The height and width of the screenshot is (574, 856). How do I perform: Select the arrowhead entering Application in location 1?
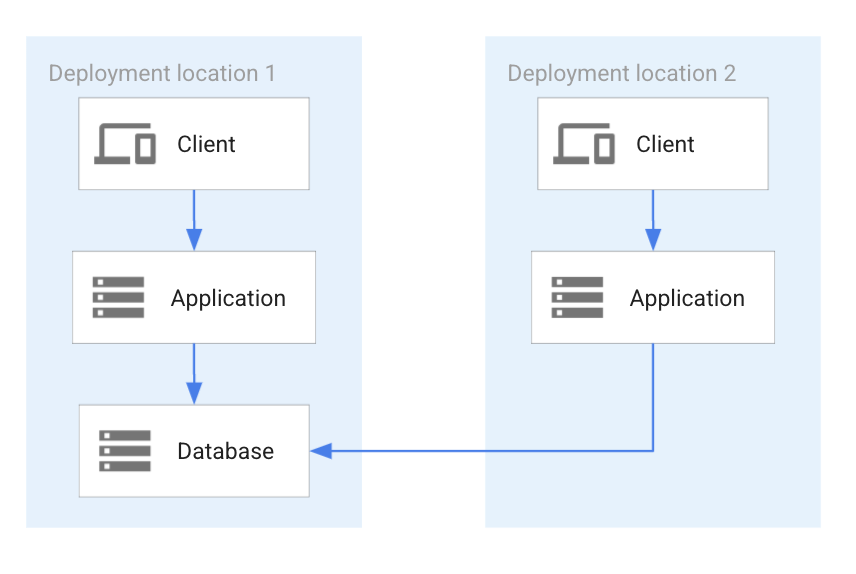pos(194,240)
